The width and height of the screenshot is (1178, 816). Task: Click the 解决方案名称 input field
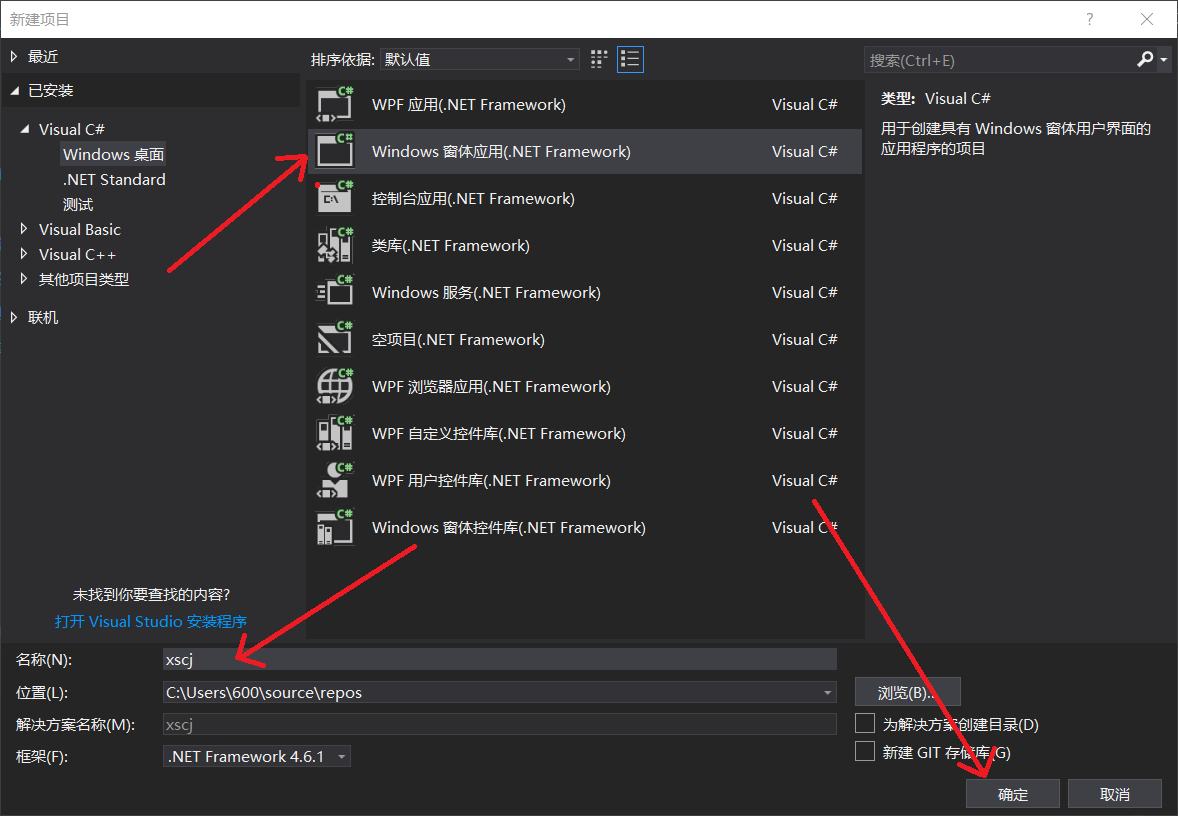point(500,724)
